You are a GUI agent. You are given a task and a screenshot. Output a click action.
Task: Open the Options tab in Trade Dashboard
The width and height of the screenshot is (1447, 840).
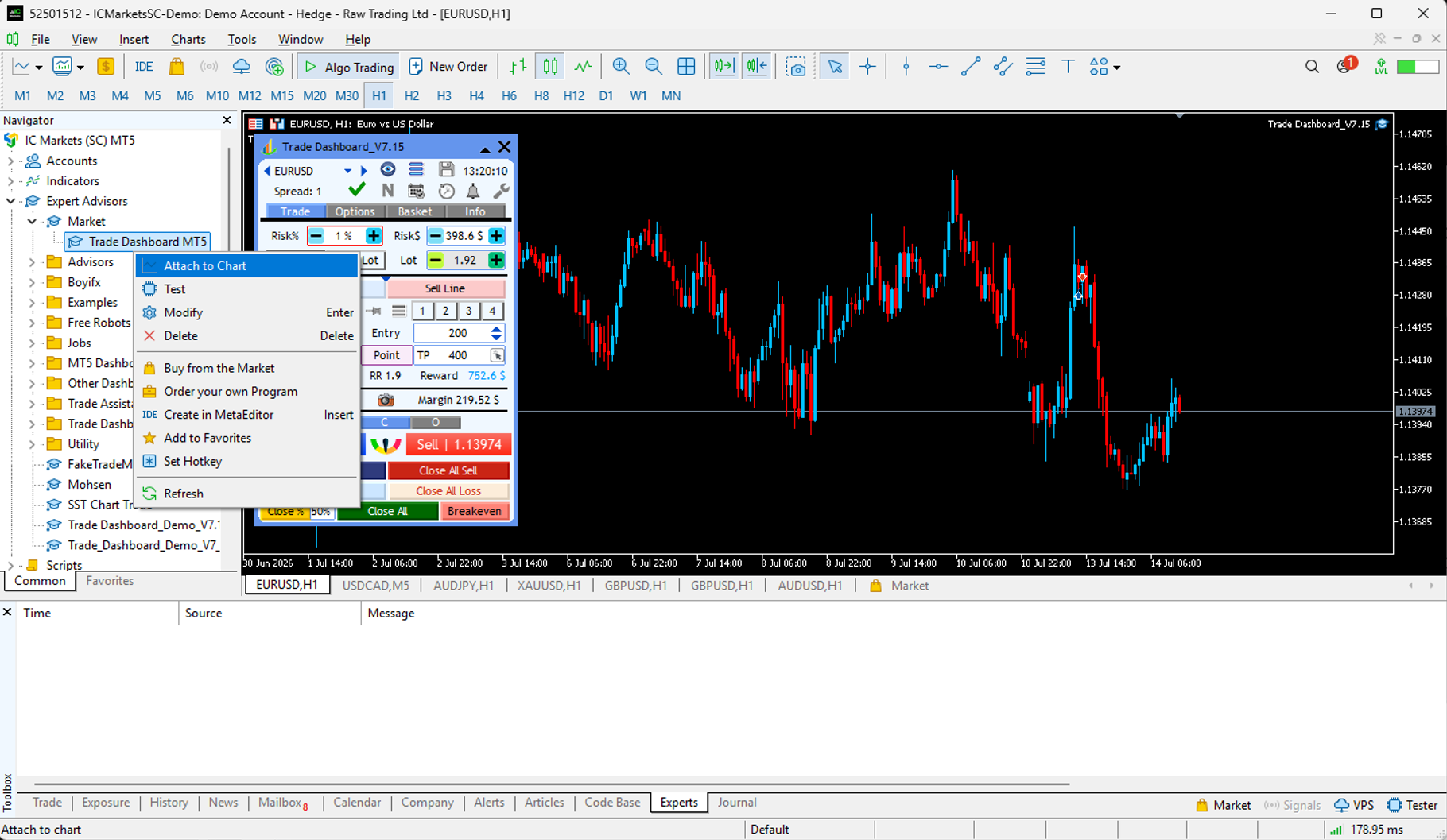(355, 211)
